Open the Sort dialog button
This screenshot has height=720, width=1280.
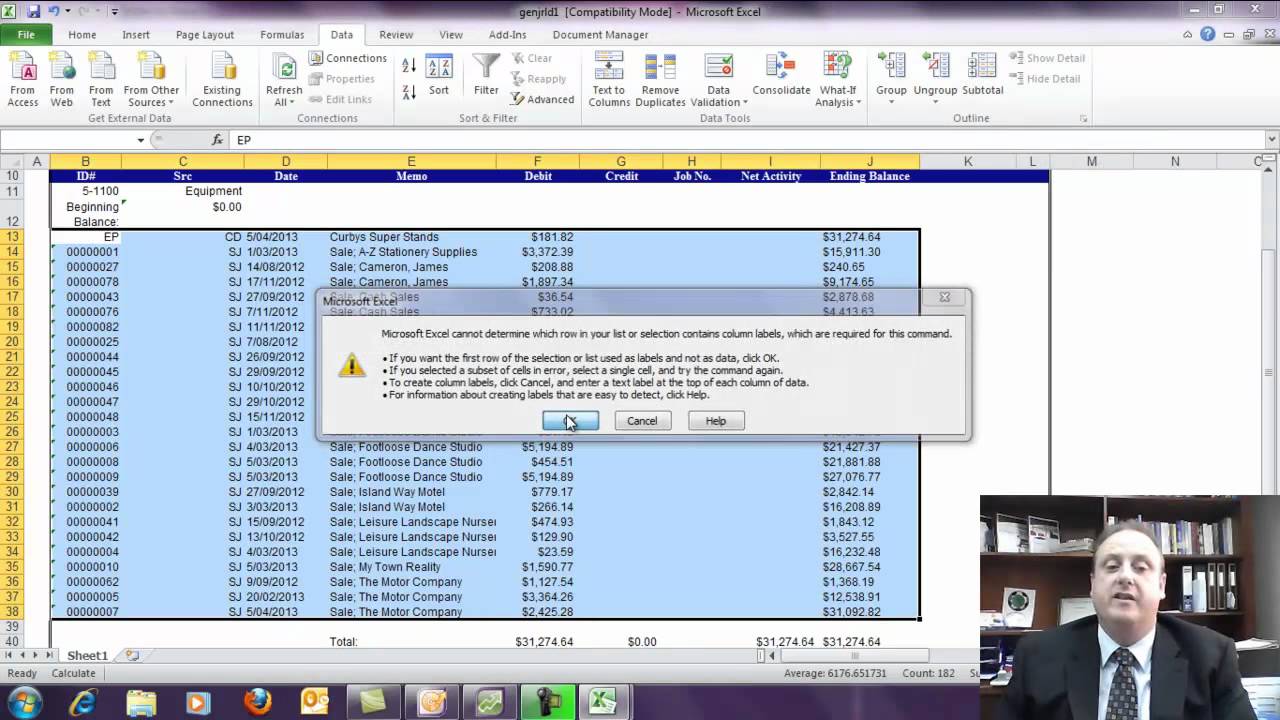tap(439, 75)
